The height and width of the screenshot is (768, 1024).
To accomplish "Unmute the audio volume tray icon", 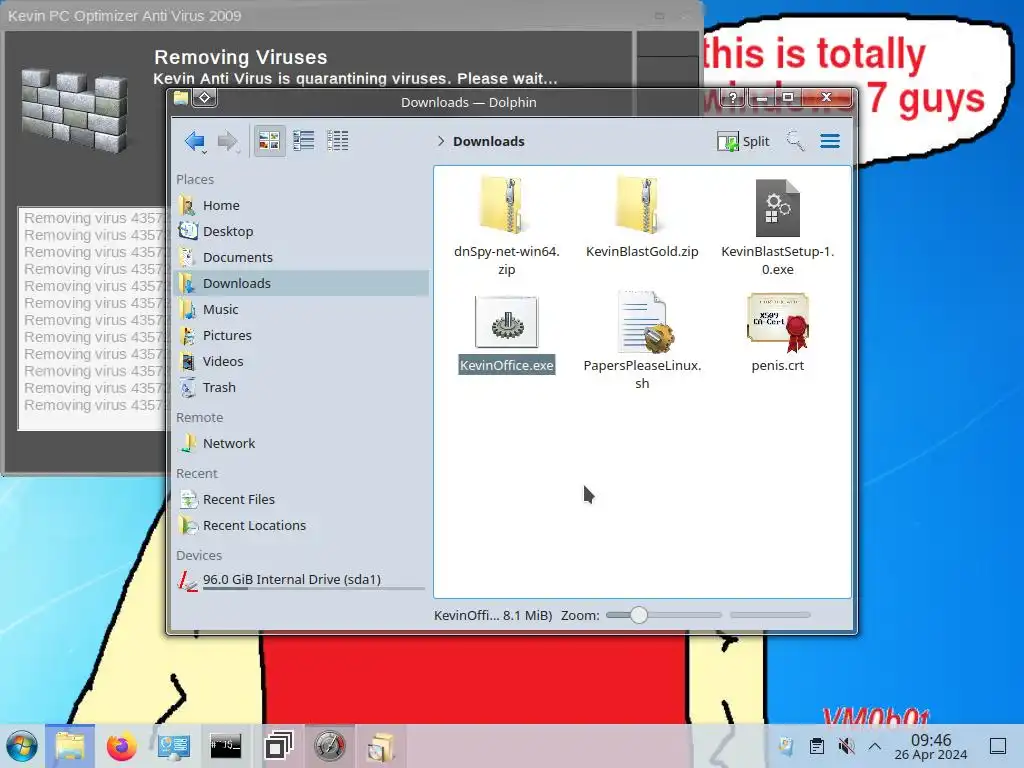I will coord(846,746).
